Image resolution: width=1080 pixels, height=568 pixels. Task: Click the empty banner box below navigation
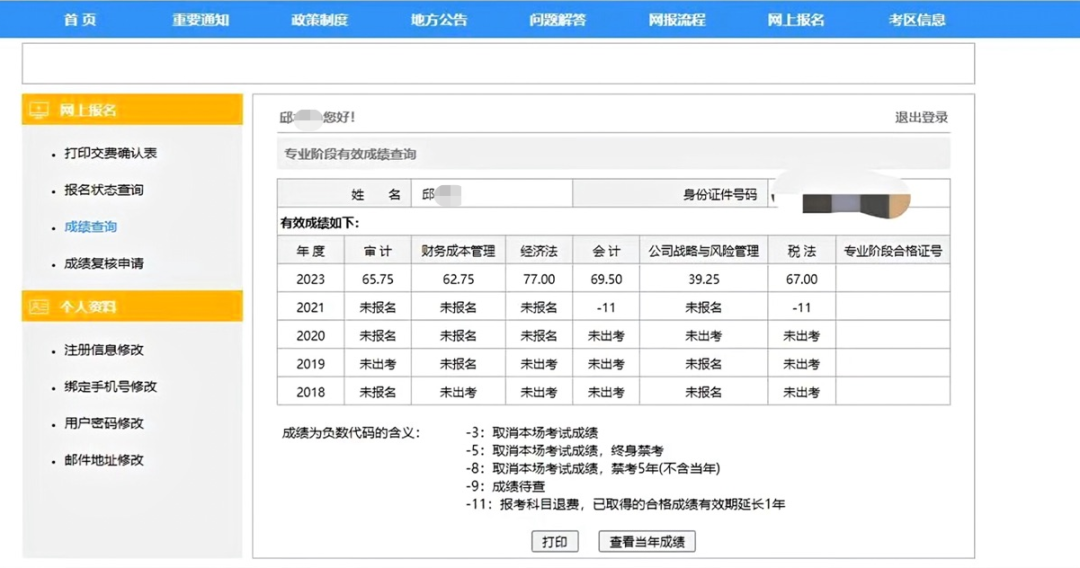(498, 63)
